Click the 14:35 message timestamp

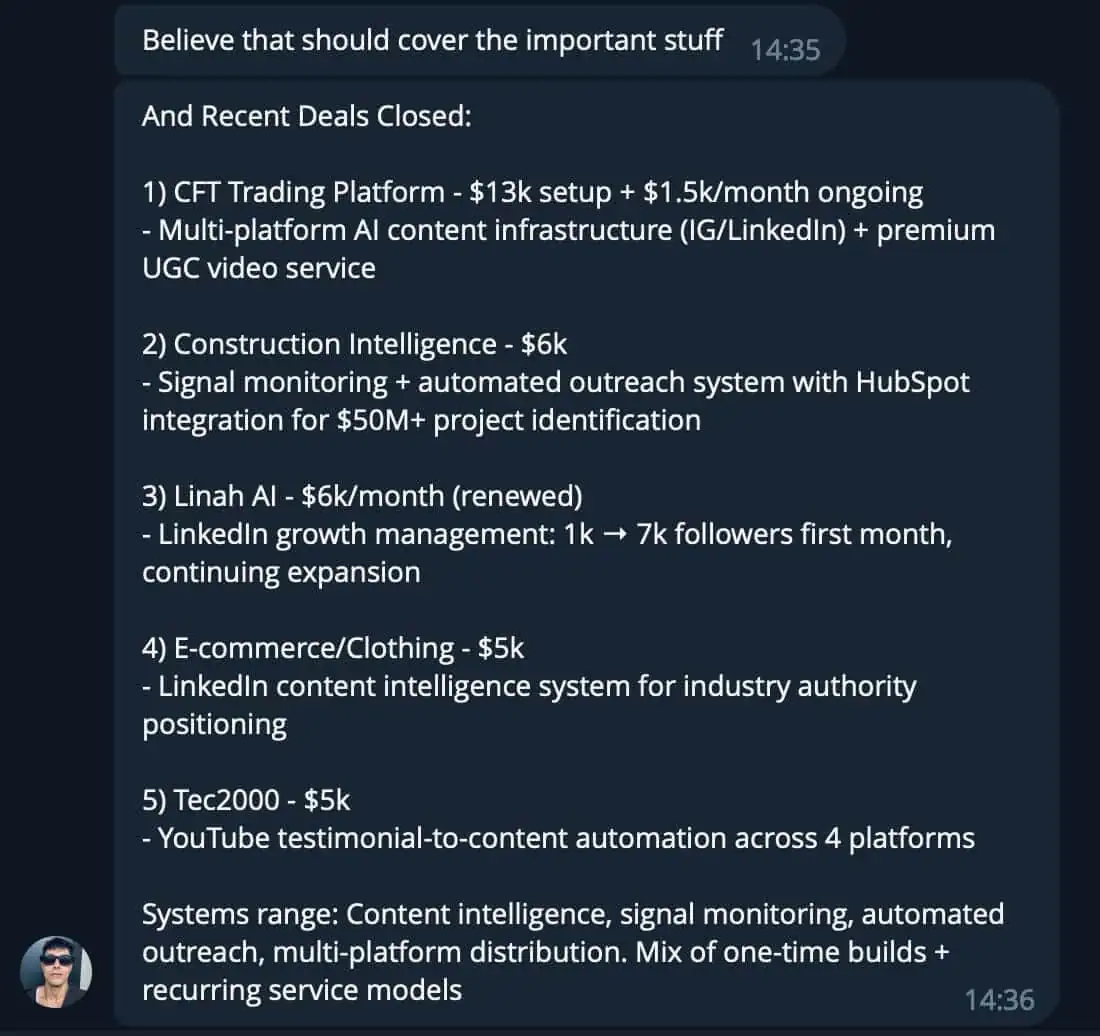point(785,49)
